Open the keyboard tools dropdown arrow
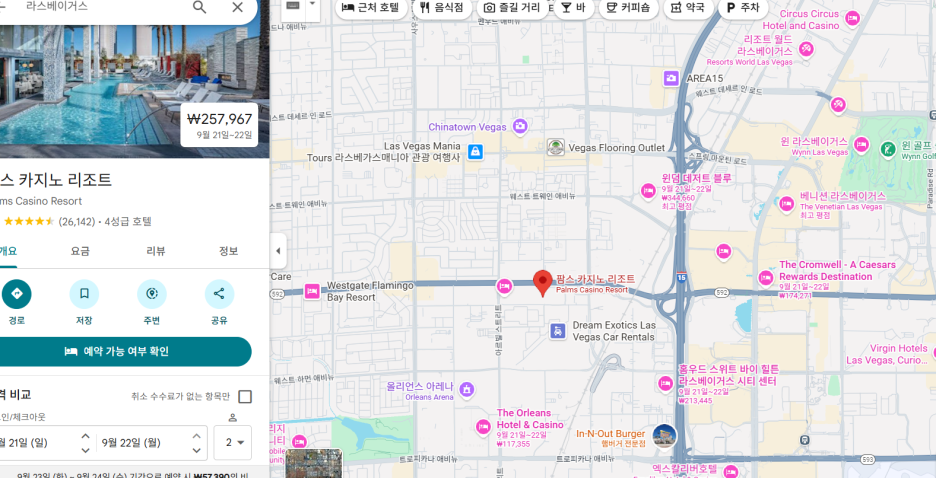Image resolution: width=936 pixels, height=478 pixels. tap(312, 4)
